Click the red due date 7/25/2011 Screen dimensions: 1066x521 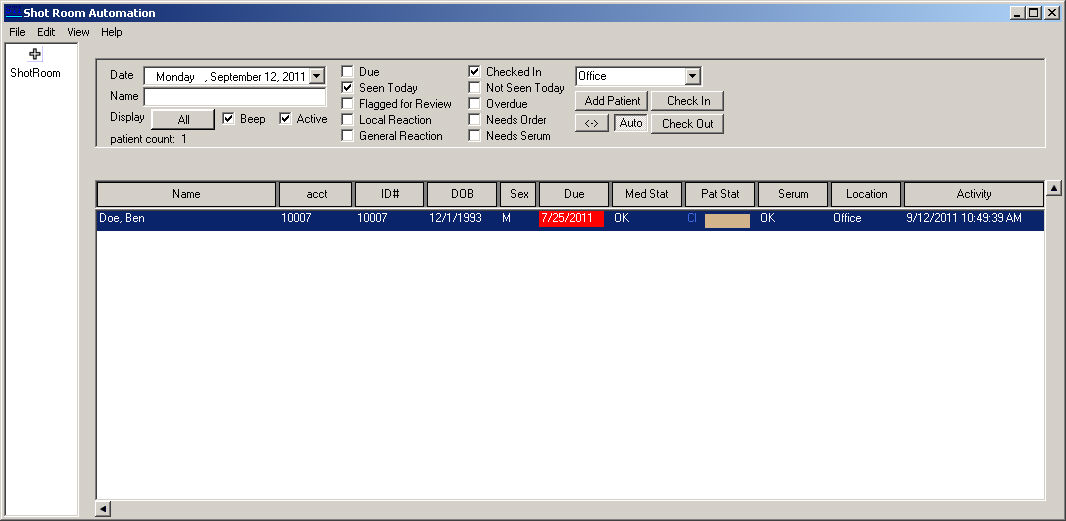571,218
